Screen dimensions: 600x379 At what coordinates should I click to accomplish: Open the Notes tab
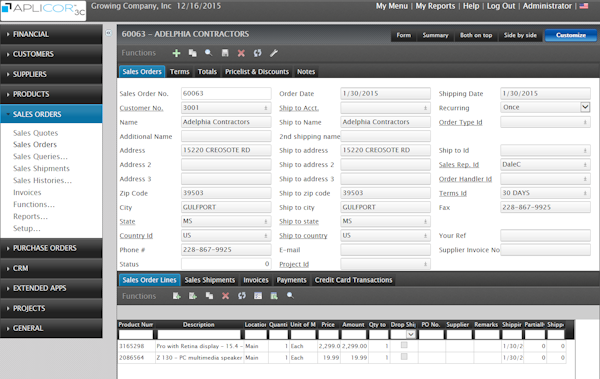tap(306, 72)
